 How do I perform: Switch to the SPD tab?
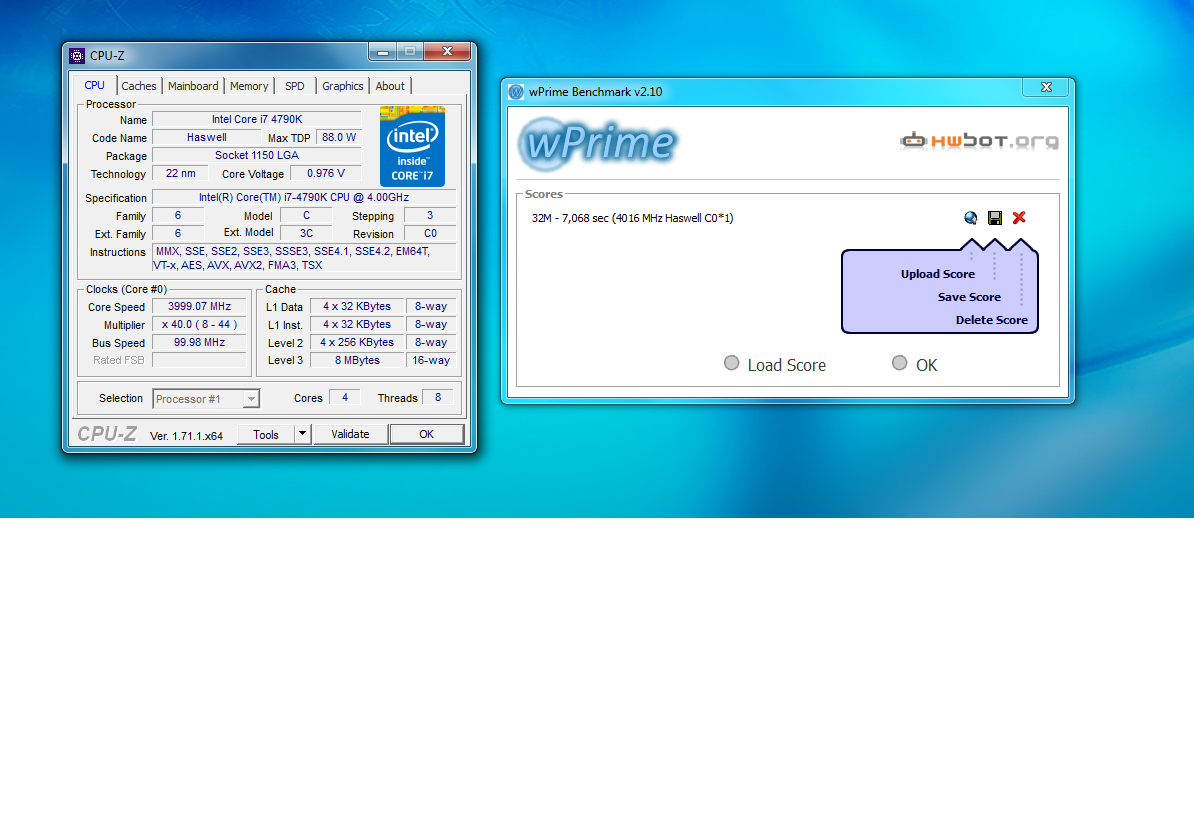pyautogui.click(x=295, y=86)
